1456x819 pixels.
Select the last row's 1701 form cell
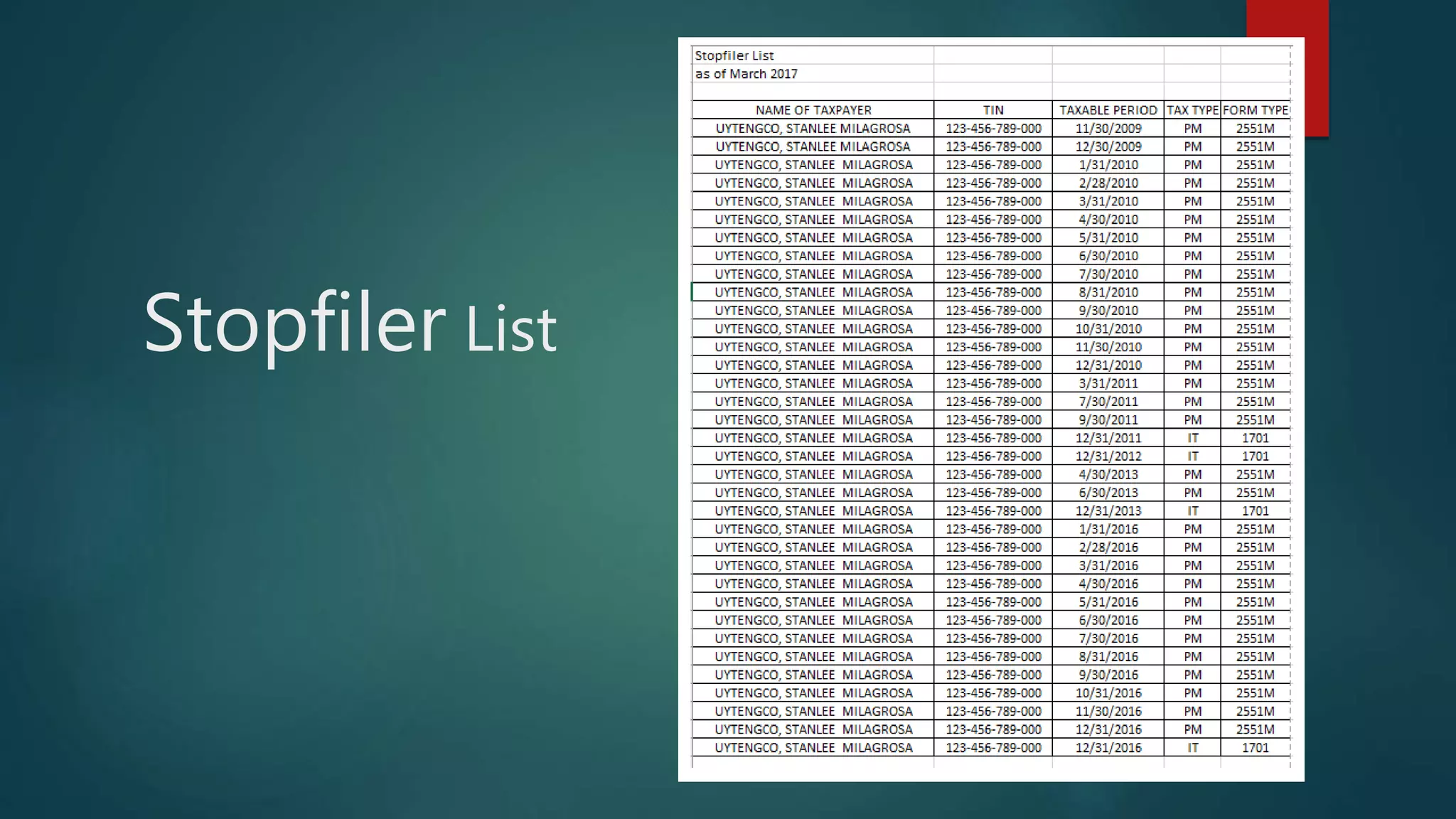coord(1255,748)
